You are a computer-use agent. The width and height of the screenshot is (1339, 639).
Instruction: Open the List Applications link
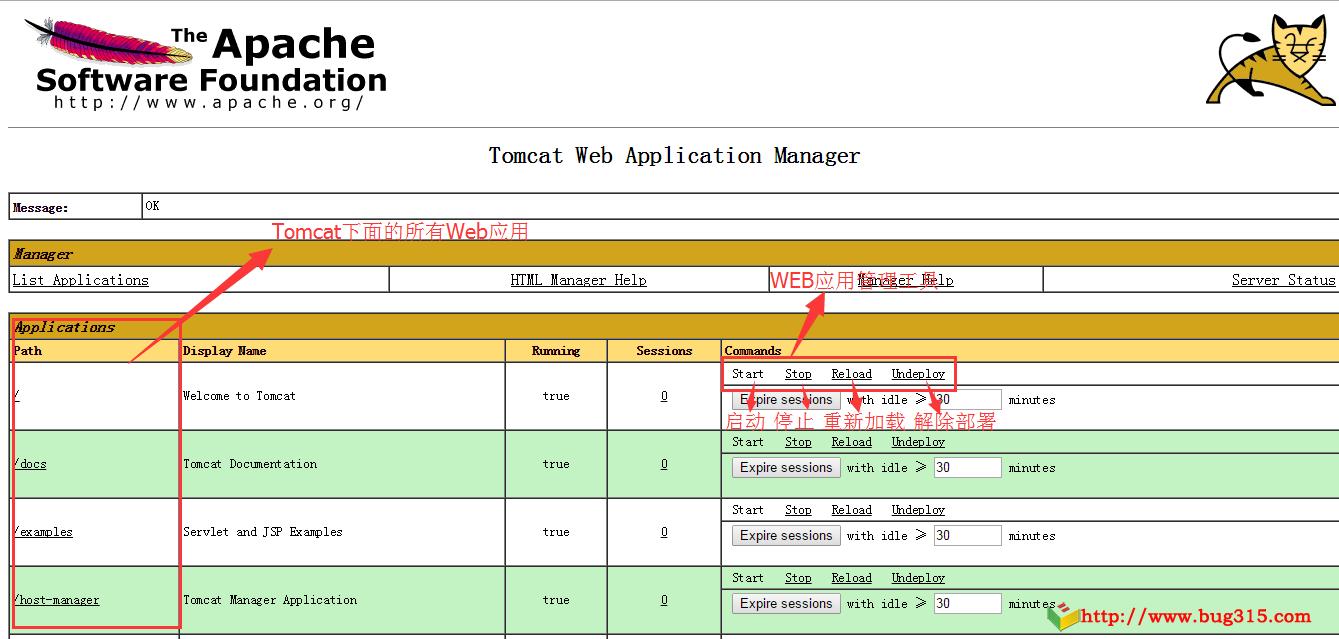[x=80, y=280]
